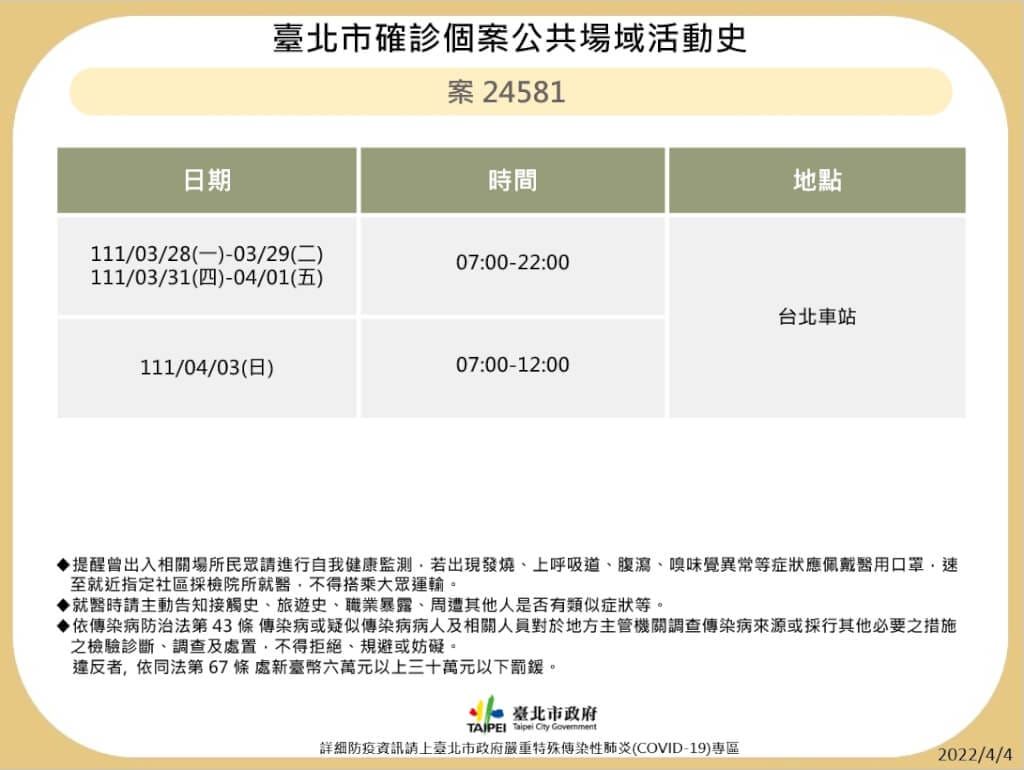Click the bullet 依傳染病防治法第 43 條
The image size is (1024, 770).
tap(507, 626)
